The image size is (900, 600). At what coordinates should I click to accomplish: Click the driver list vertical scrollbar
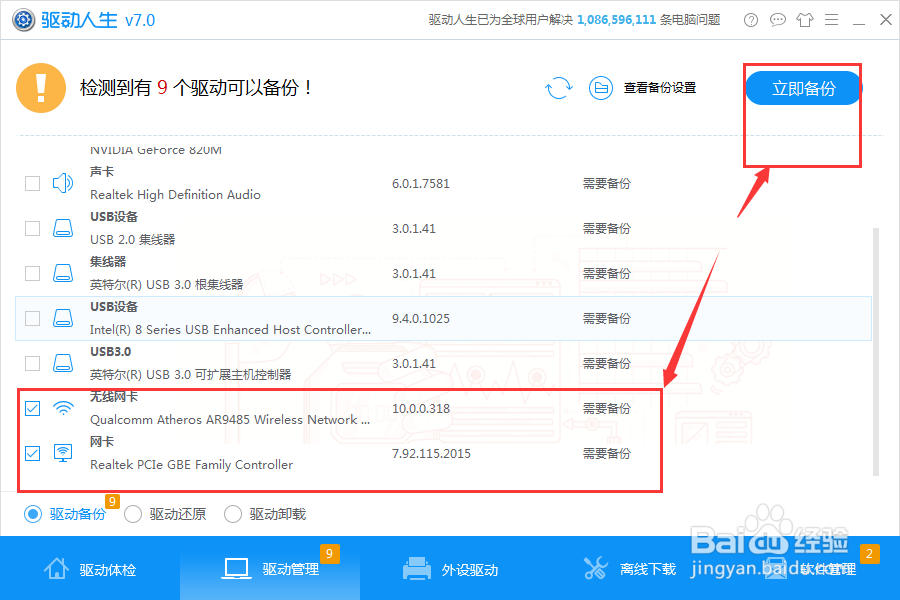(875, 351)
